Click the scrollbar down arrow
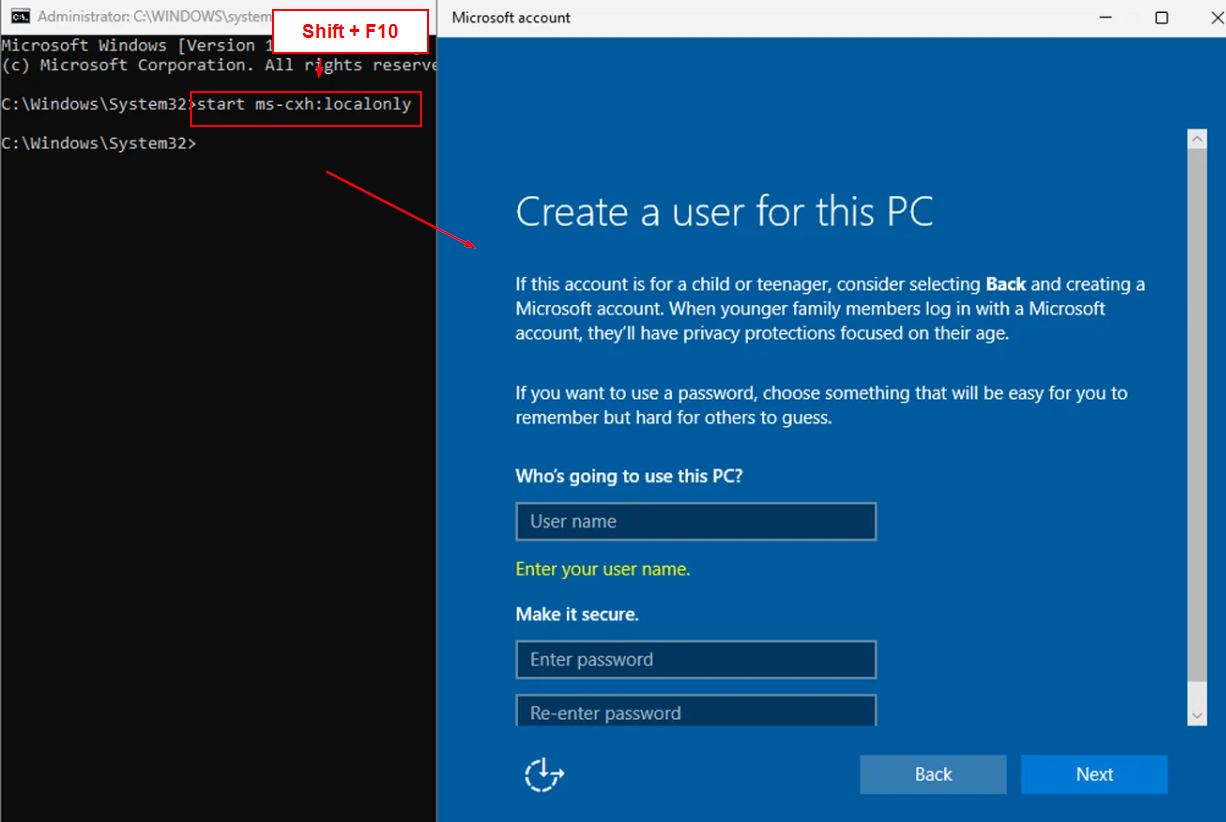 pyautogui.click(x=1197, y=715)
